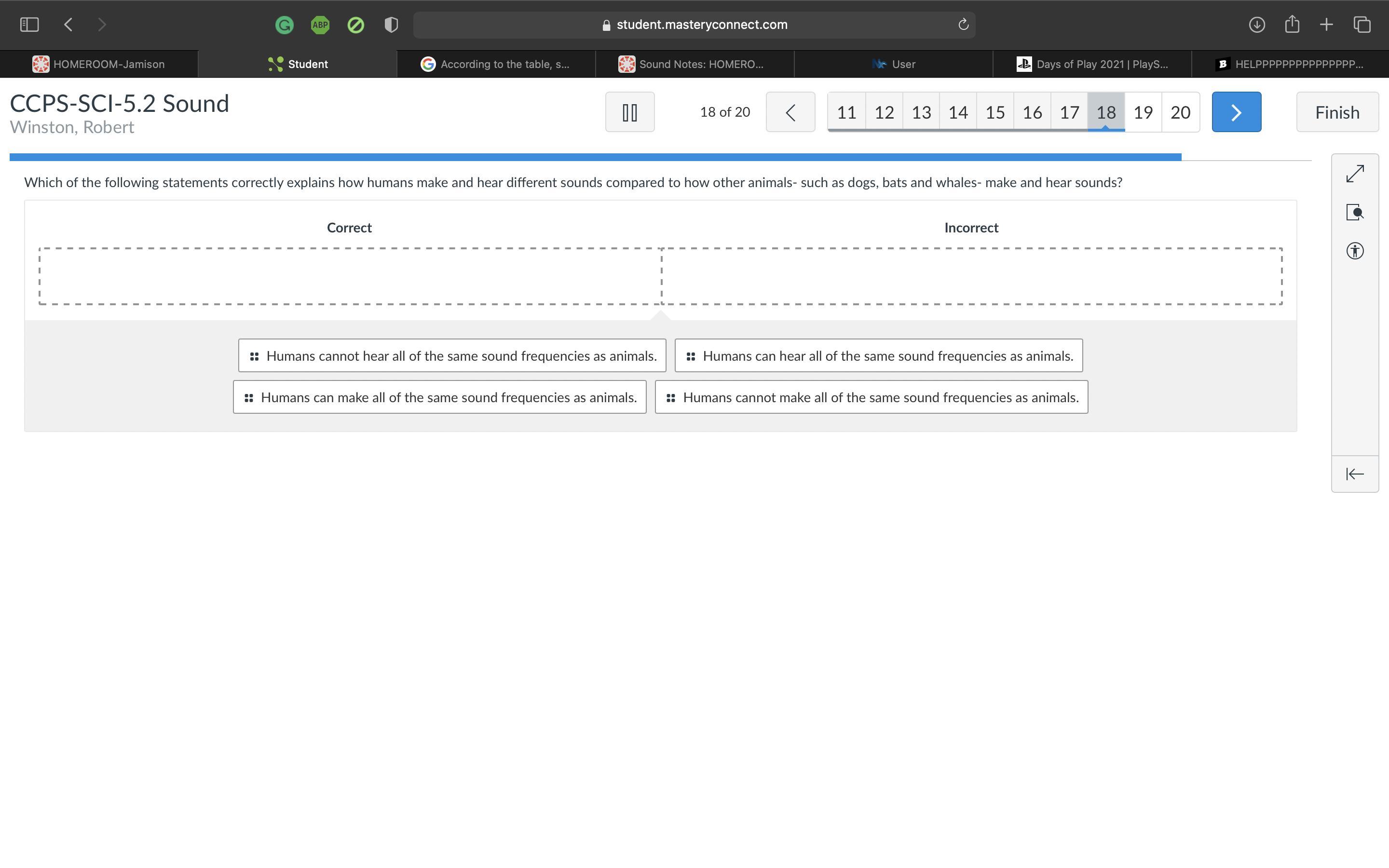Switch to Sound Notes tab

point(694,64)
